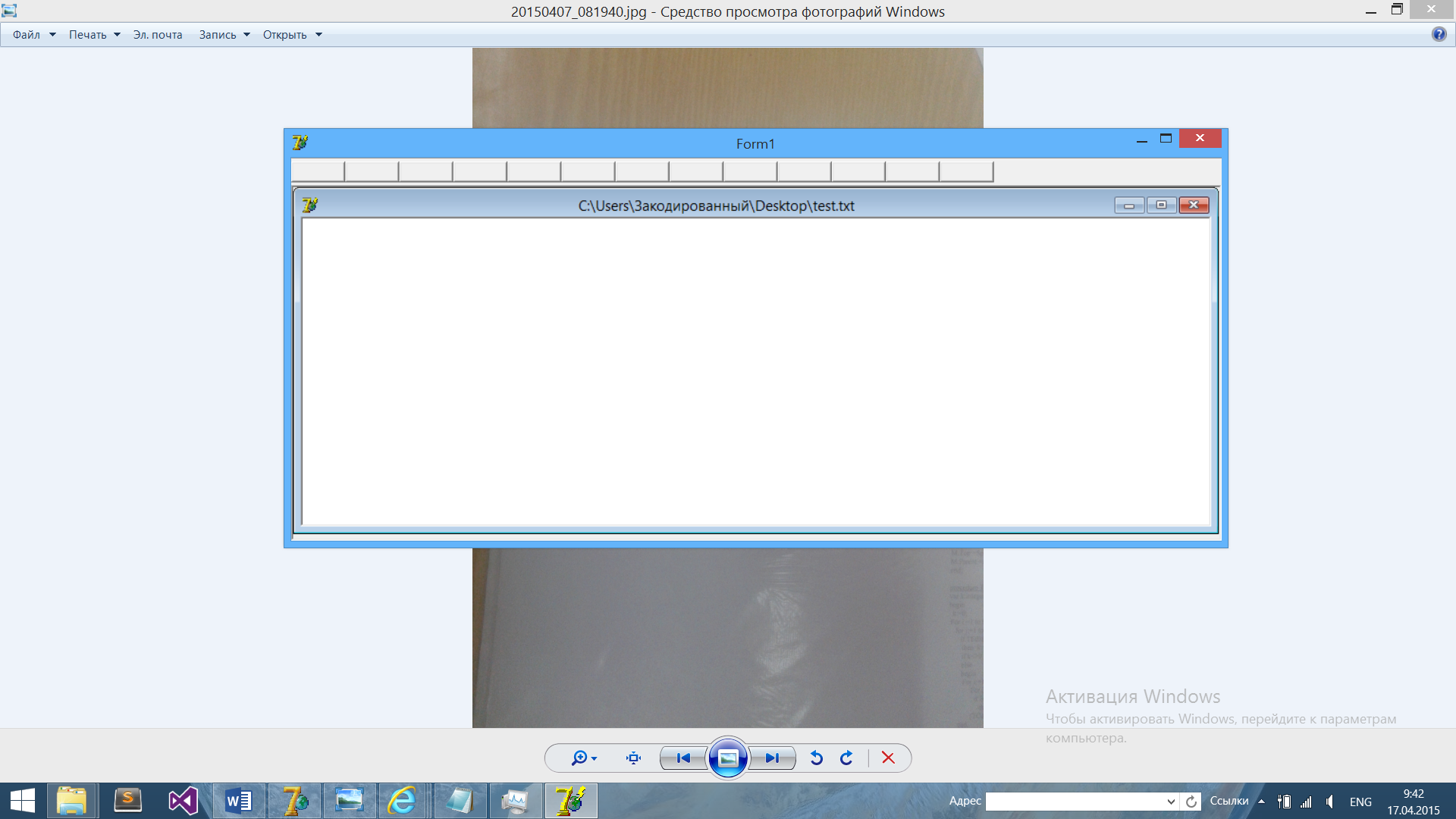The image size is (1456, 819).
Task: Switch the ENG input language indicator
Action: [x=1360, y=802]
